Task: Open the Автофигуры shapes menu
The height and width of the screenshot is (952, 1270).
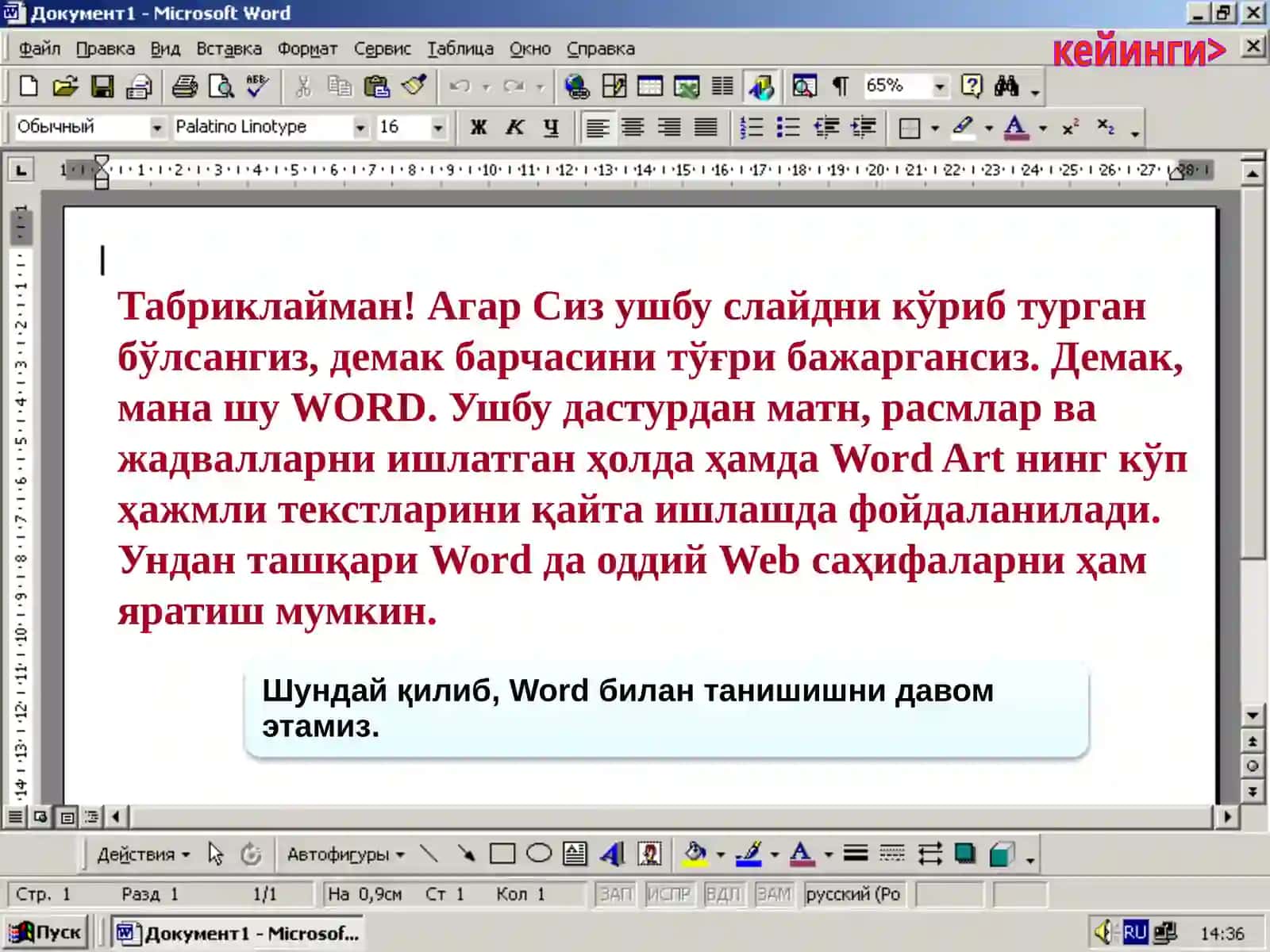Action: click(345, 854)
